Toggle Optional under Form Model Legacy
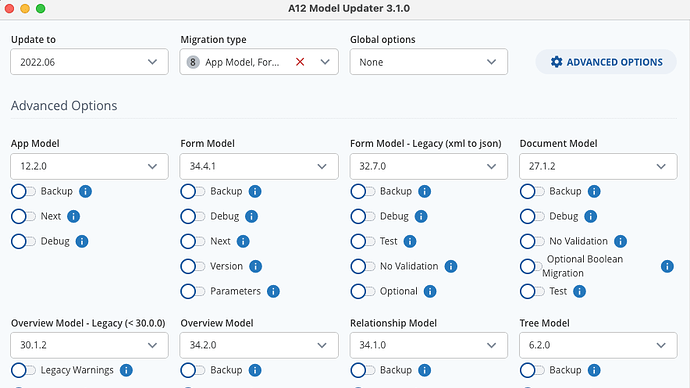This screenshot has height=388, width=690. pyautogui.click(x=363, y=291)
